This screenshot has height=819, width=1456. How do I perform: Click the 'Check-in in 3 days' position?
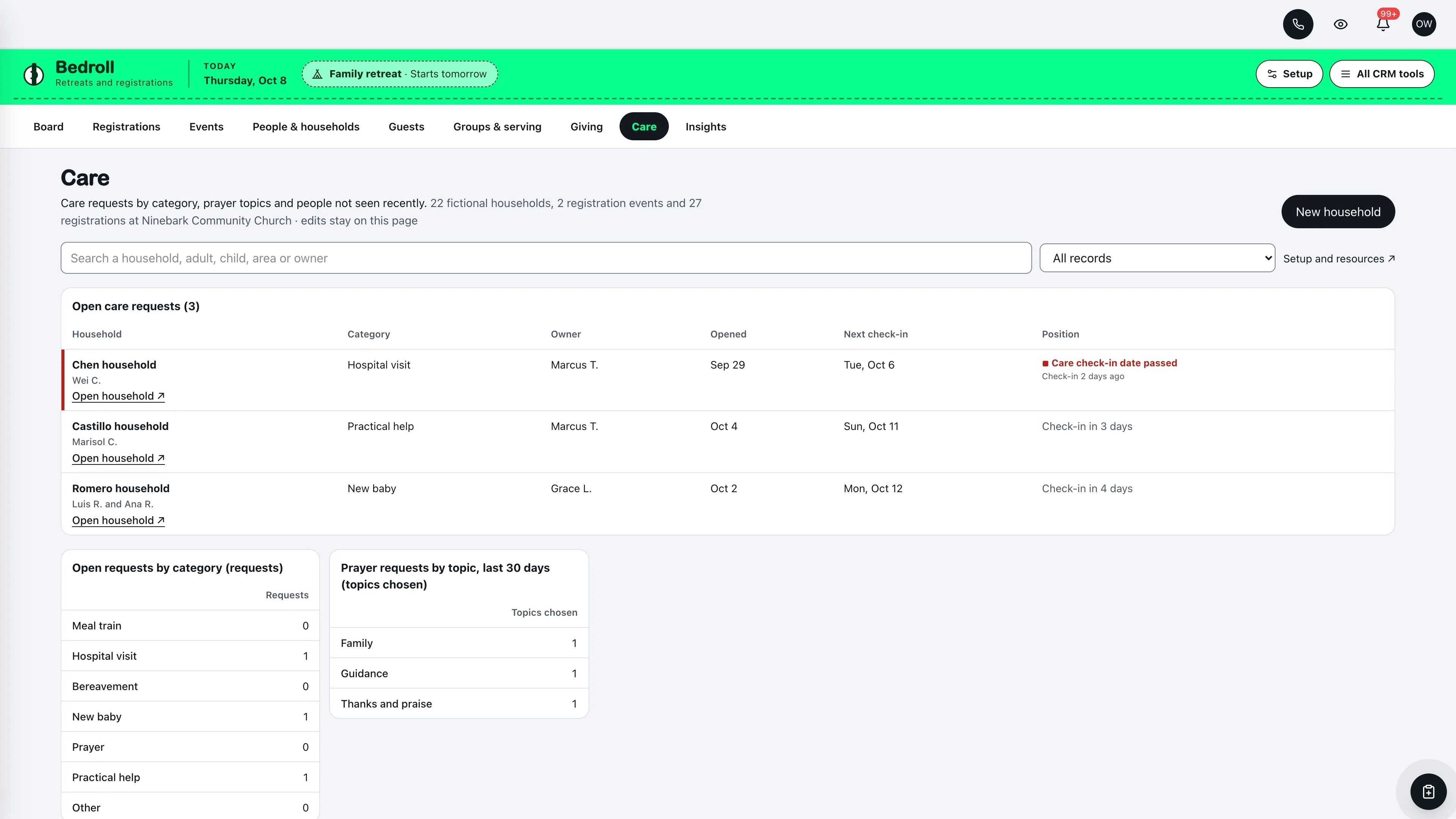coord(1087,427)
